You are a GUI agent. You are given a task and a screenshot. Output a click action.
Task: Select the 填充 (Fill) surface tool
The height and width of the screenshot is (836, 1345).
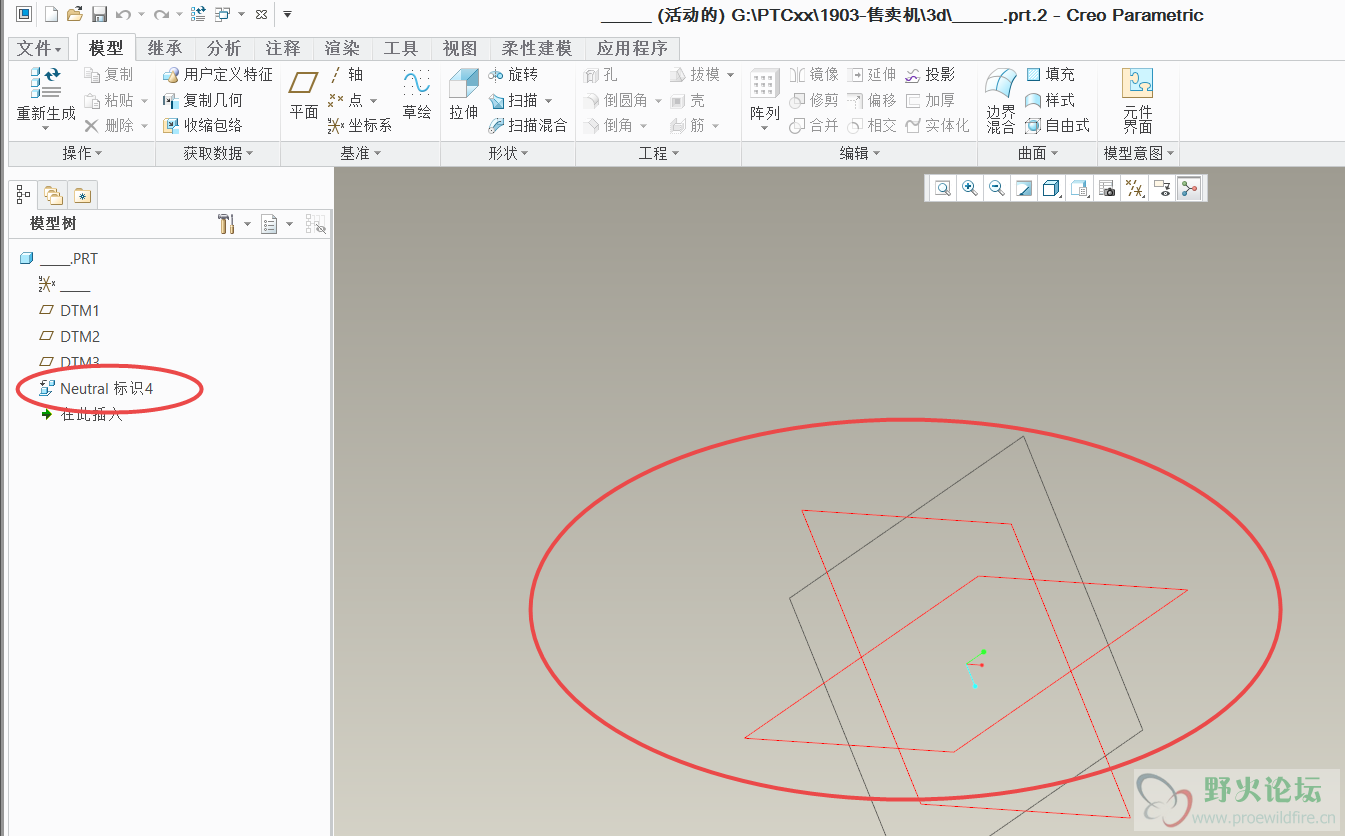pos(1051,75)
